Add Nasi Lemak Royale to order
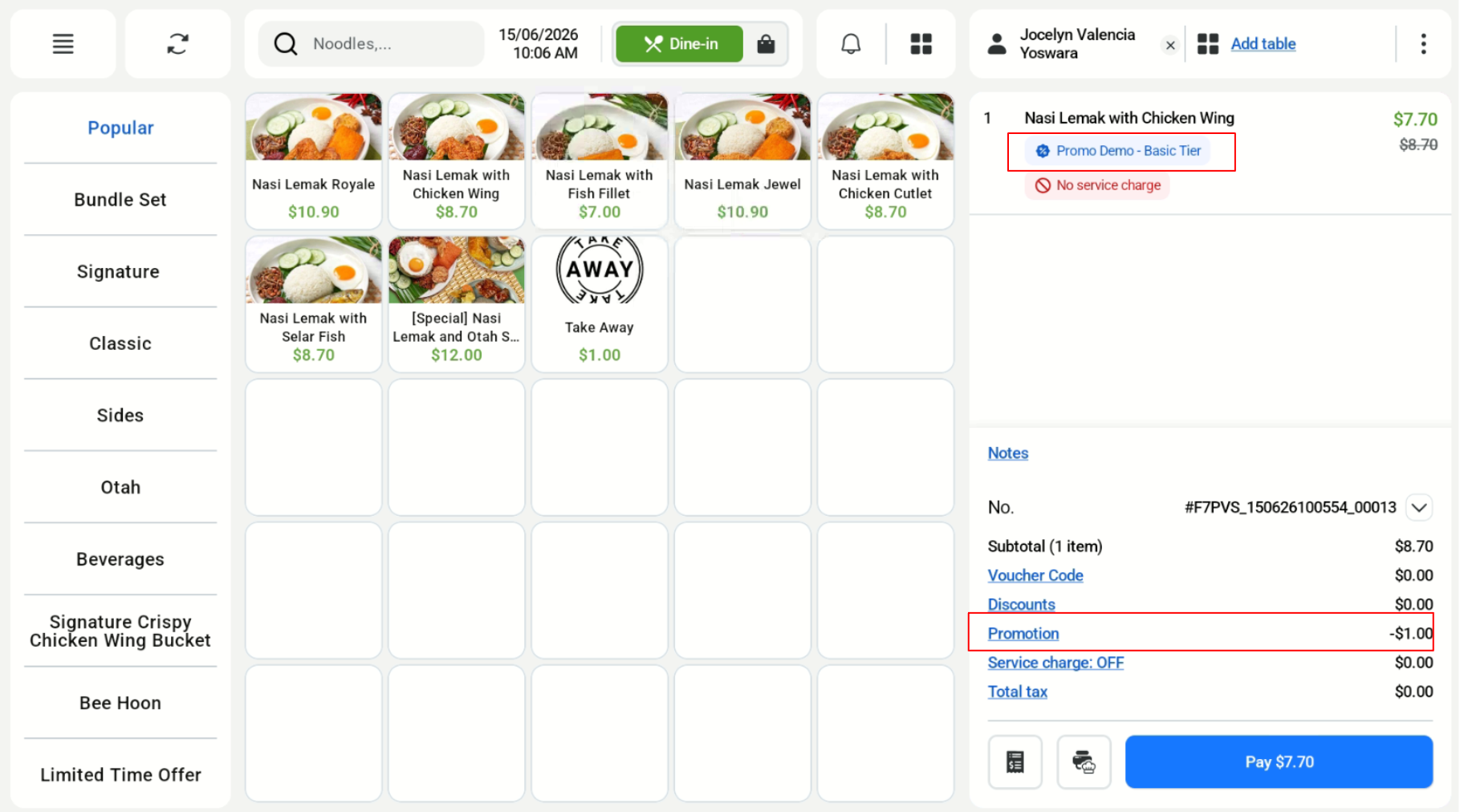The image size is (1460, 812). [x=313, y=160]
